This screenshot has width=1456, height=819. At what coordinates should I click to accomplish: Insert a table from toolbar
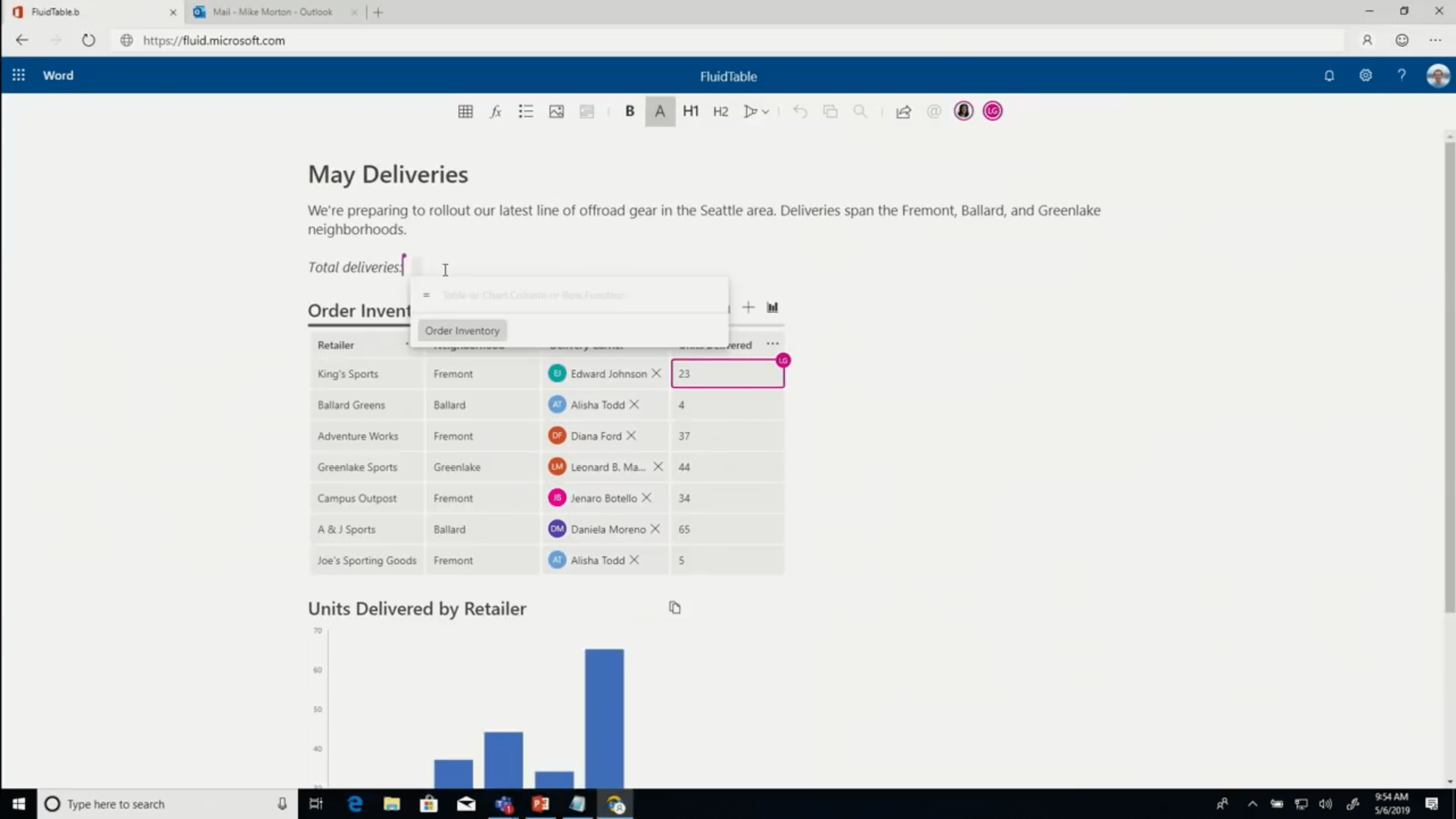coord(465,111)
